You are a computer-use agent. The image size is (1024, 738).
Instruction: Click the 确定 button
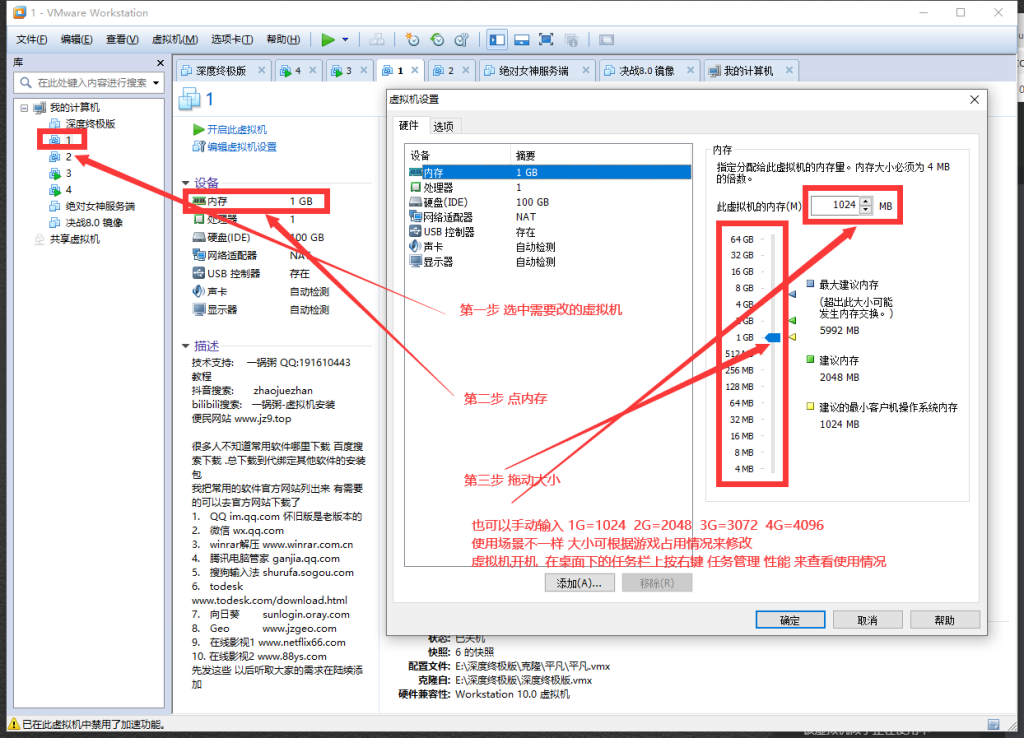pyautogui.click(x=790, y=620)
